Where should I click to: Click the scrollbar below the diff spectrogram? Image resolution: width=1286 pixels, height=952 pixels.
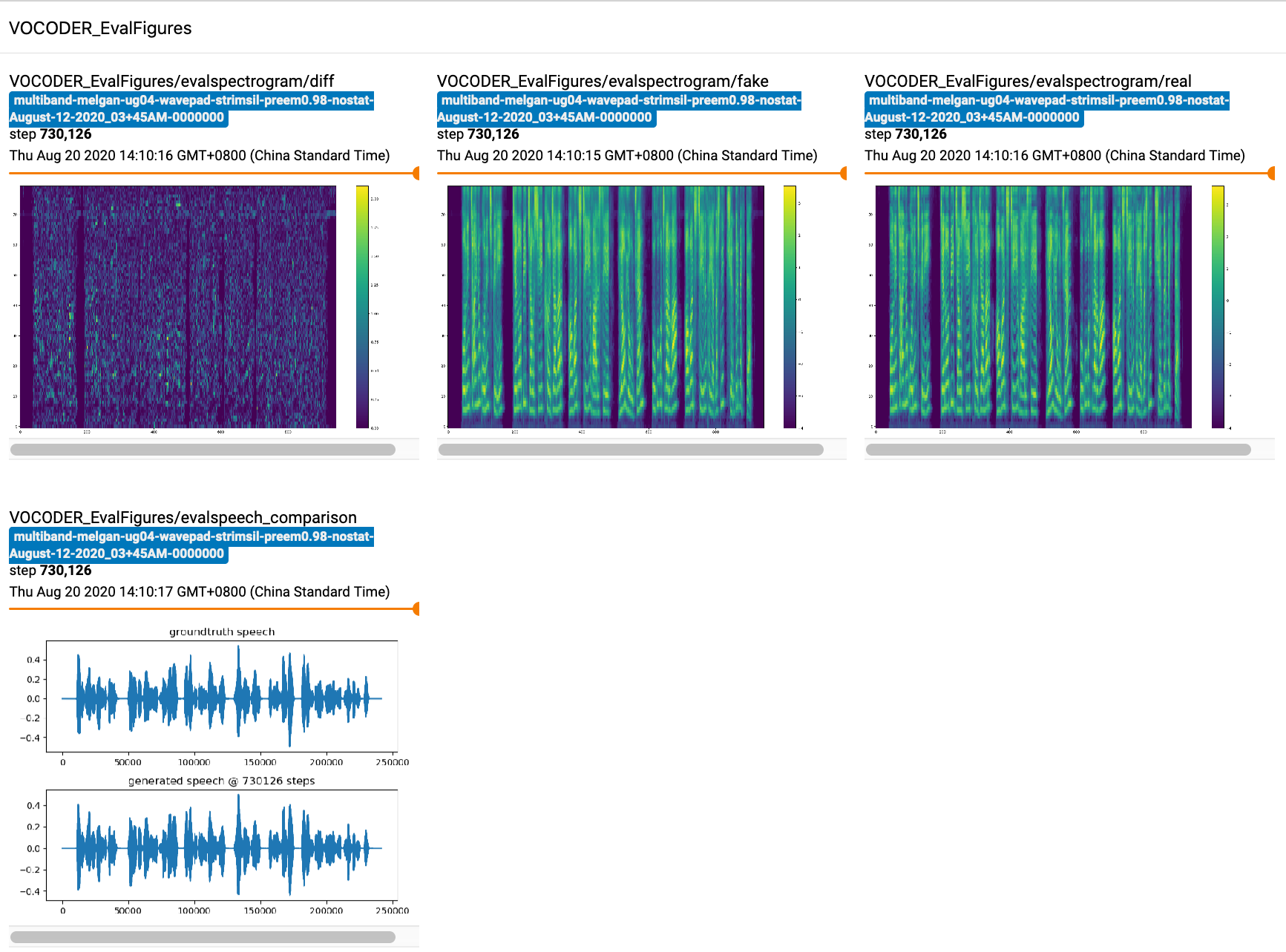pos(203,450)
